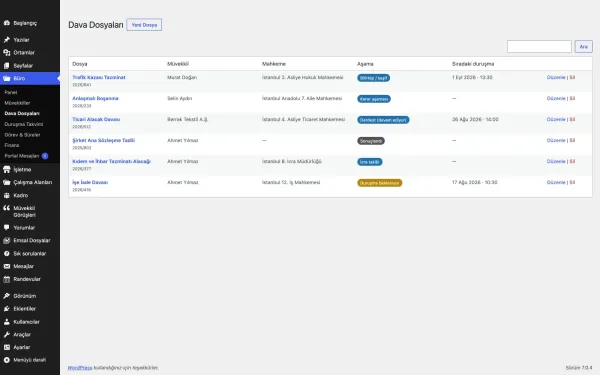
Task: Open Ticari Alacak Davası case
Action: click(96, 119)
